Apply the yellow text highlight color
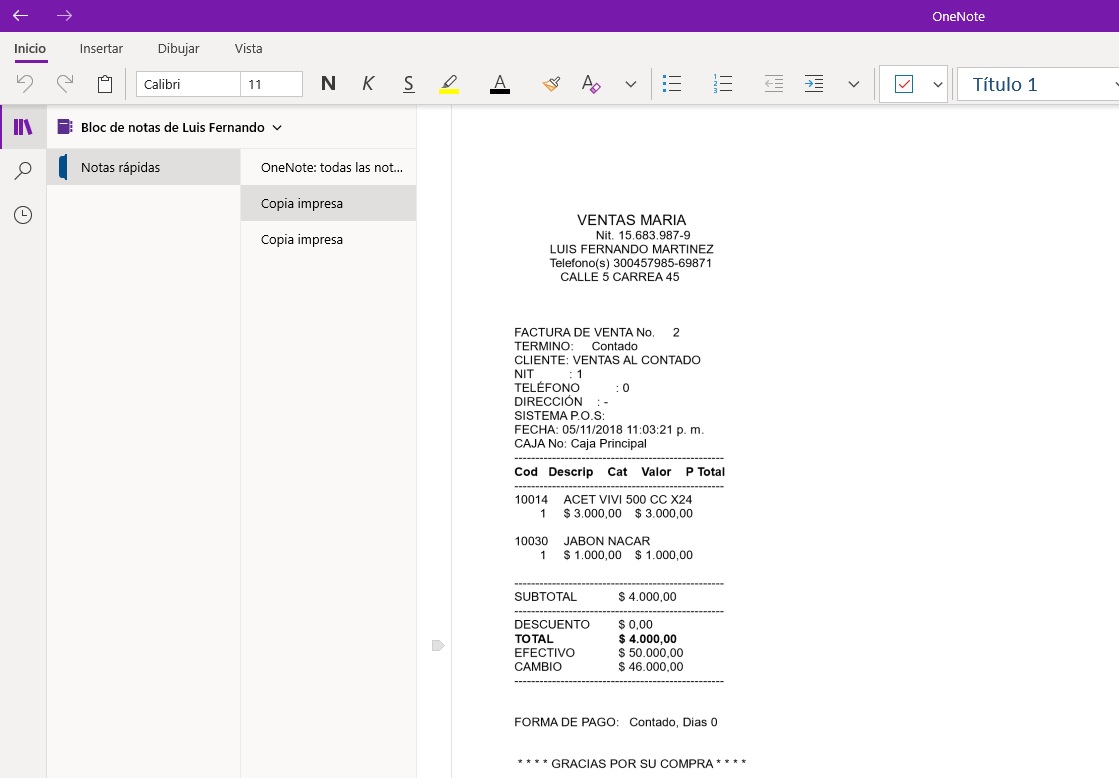 (449, 84)
